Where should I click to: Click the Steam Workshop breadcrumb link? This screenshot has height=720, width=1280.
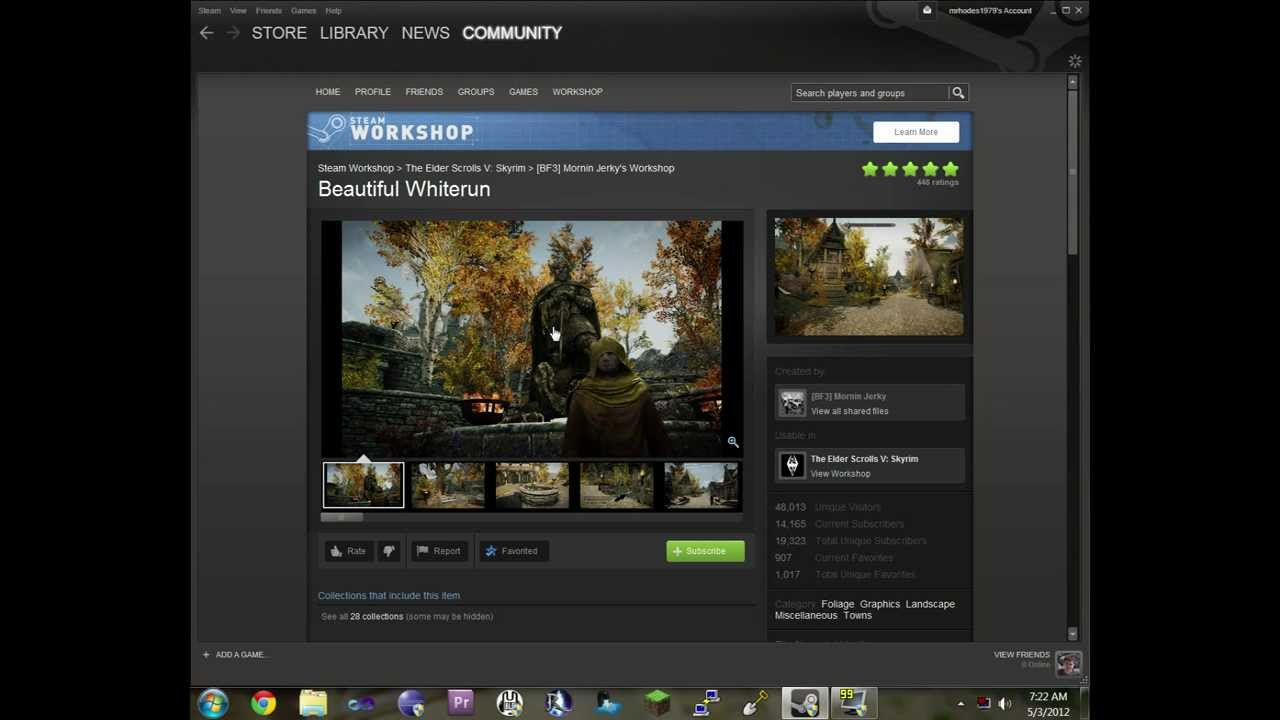coord(356,168)
